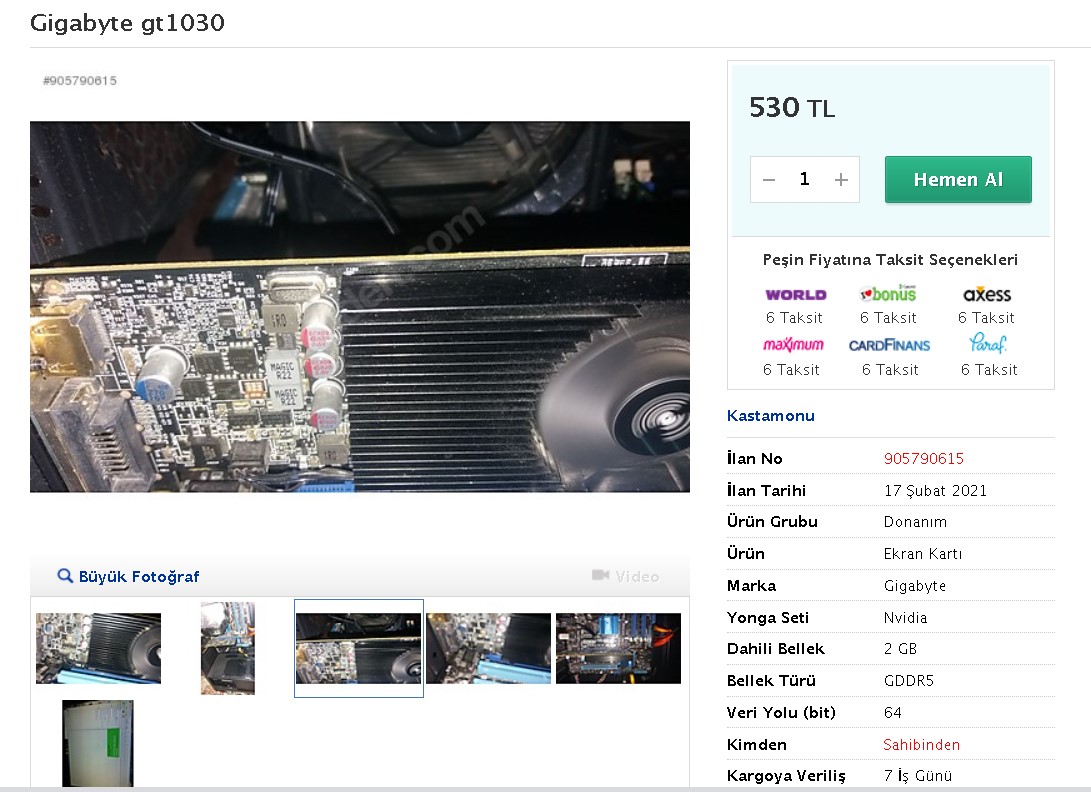Click the Kargoya Veriliş label
Viewport: 1091px width, 792px height.
pyautogui.click(x=786, y=775)
